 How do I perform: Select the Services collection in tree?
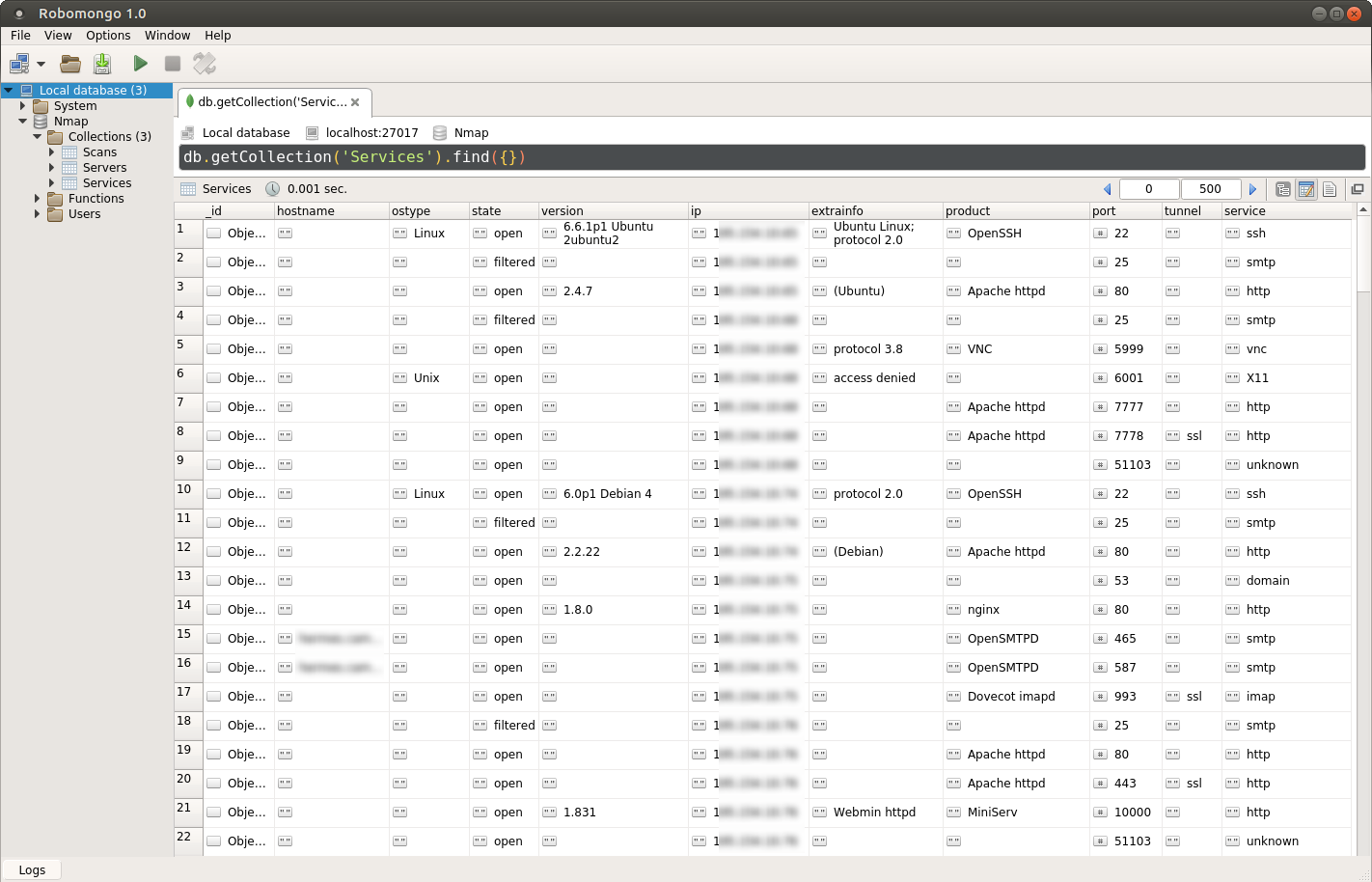coord(107,183)
